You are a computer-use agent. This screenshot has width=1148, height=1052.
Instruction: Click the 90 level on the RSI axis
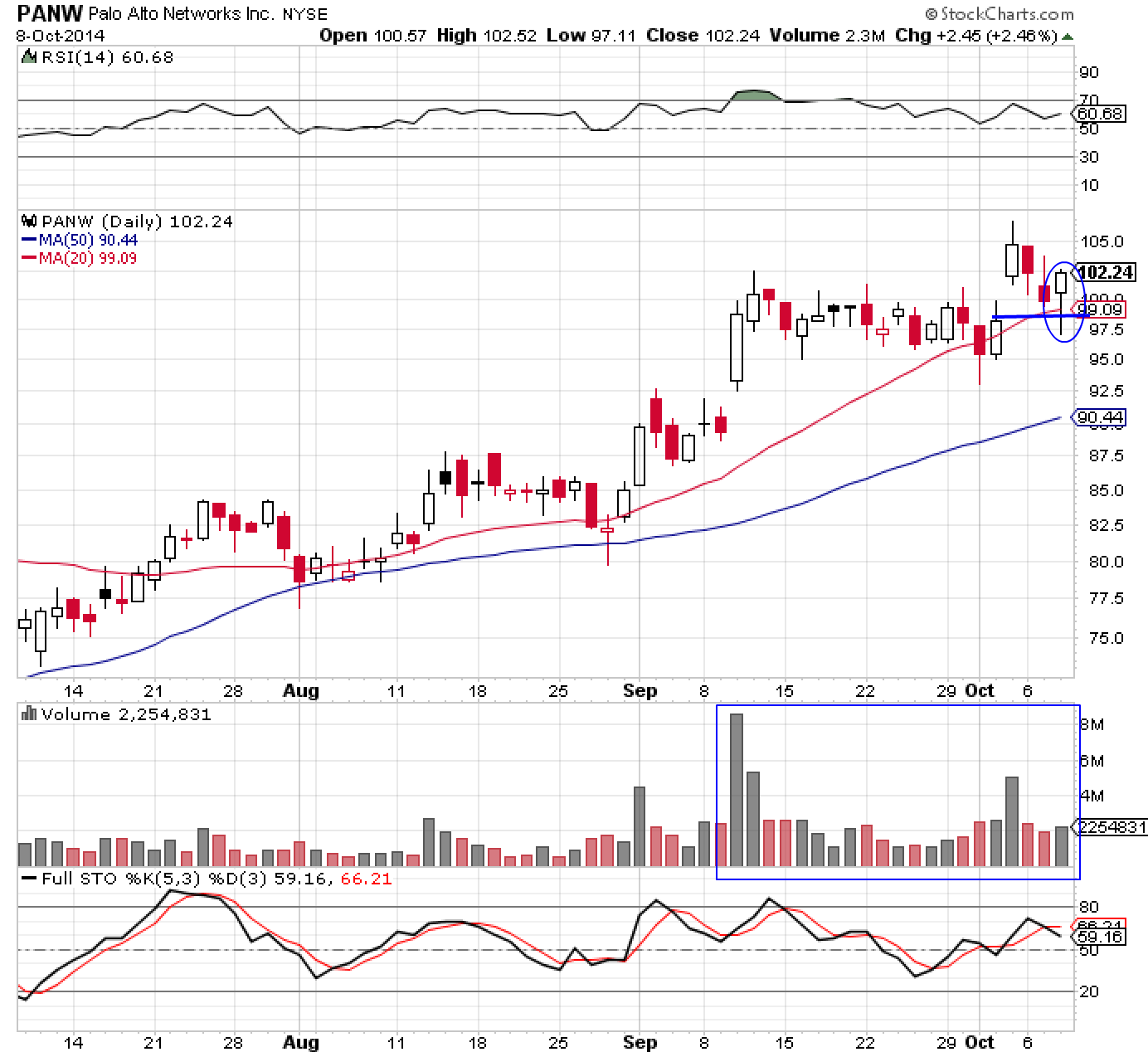click(1088, 72)
